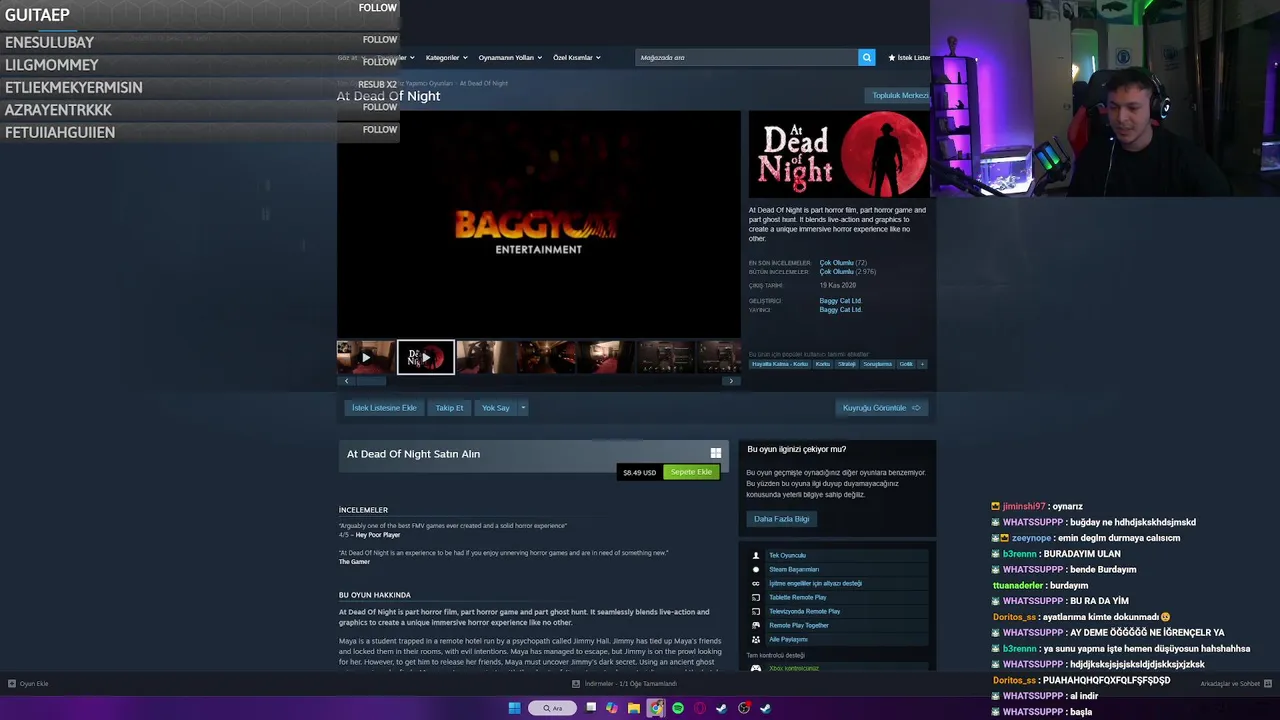Click the Aile Paylaşımı family icon

coord(756,639)
